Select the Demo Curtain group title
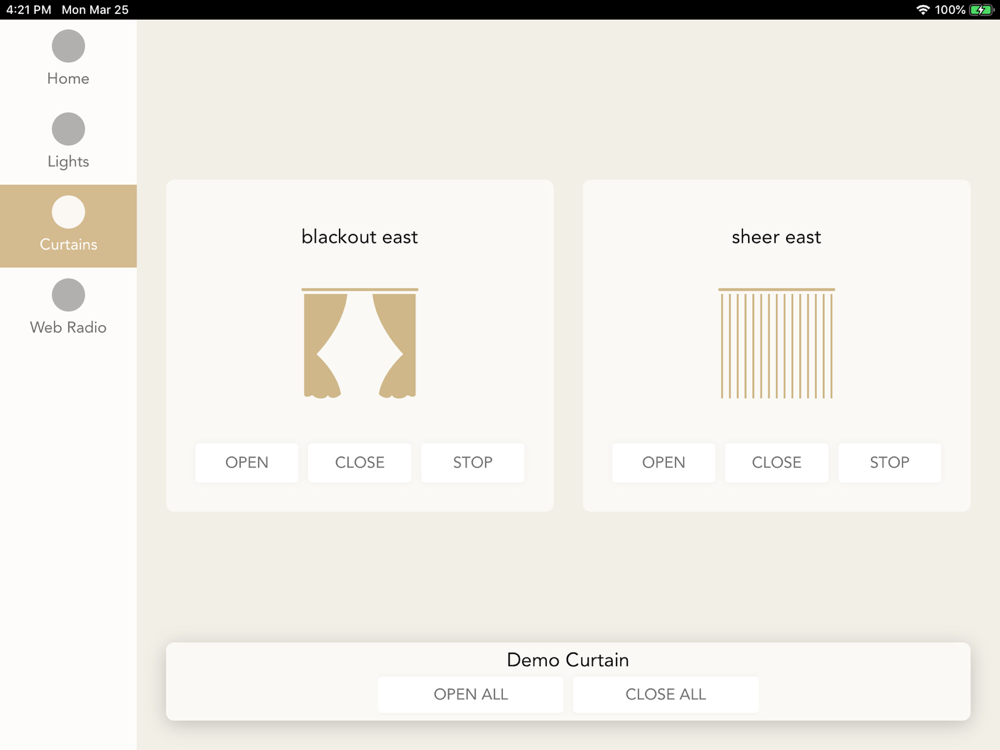 point(568,660)
